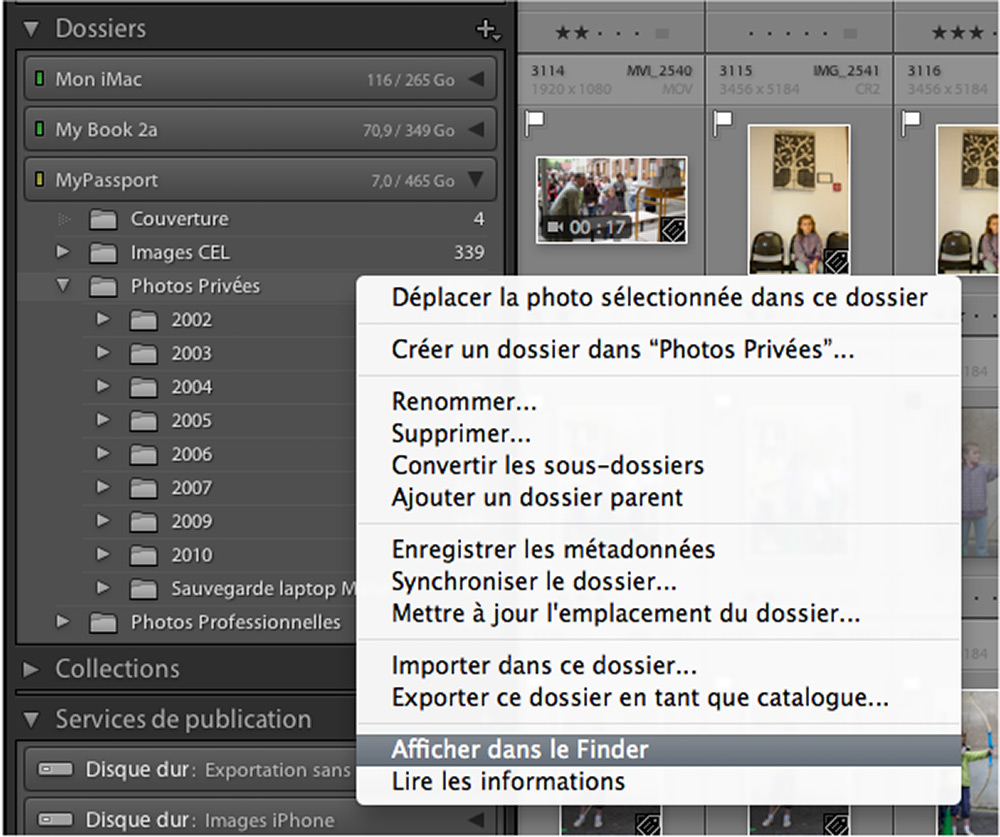1000x837 pixels.
Task: Click the video camera icon on MVI_2540
Action: [554, 227]
